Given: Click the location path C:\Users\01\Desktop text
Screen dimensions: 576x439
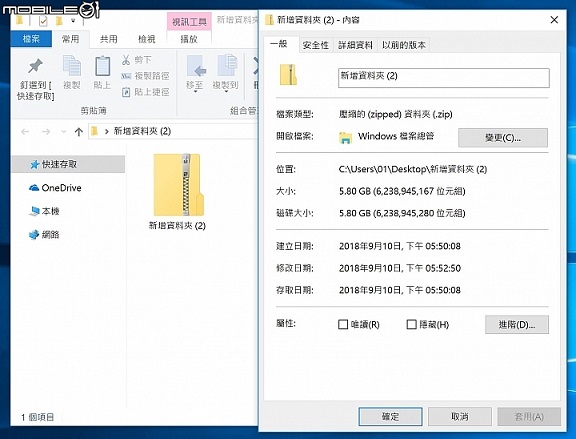Looking at the screenshot, I should [x=413, y=169].
